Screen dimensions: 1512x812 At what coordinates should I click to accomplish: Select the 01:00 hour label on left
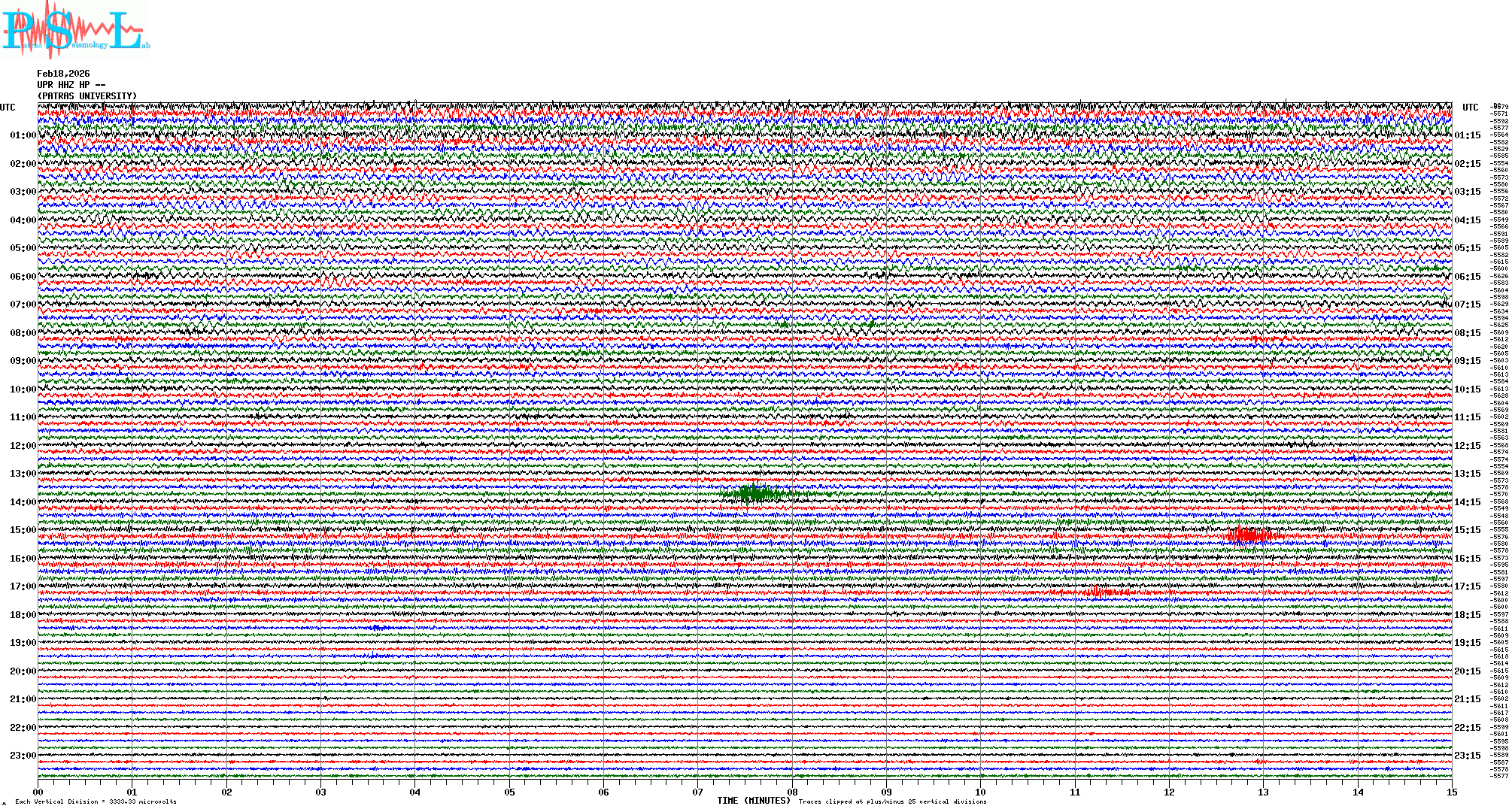(23, 135)
